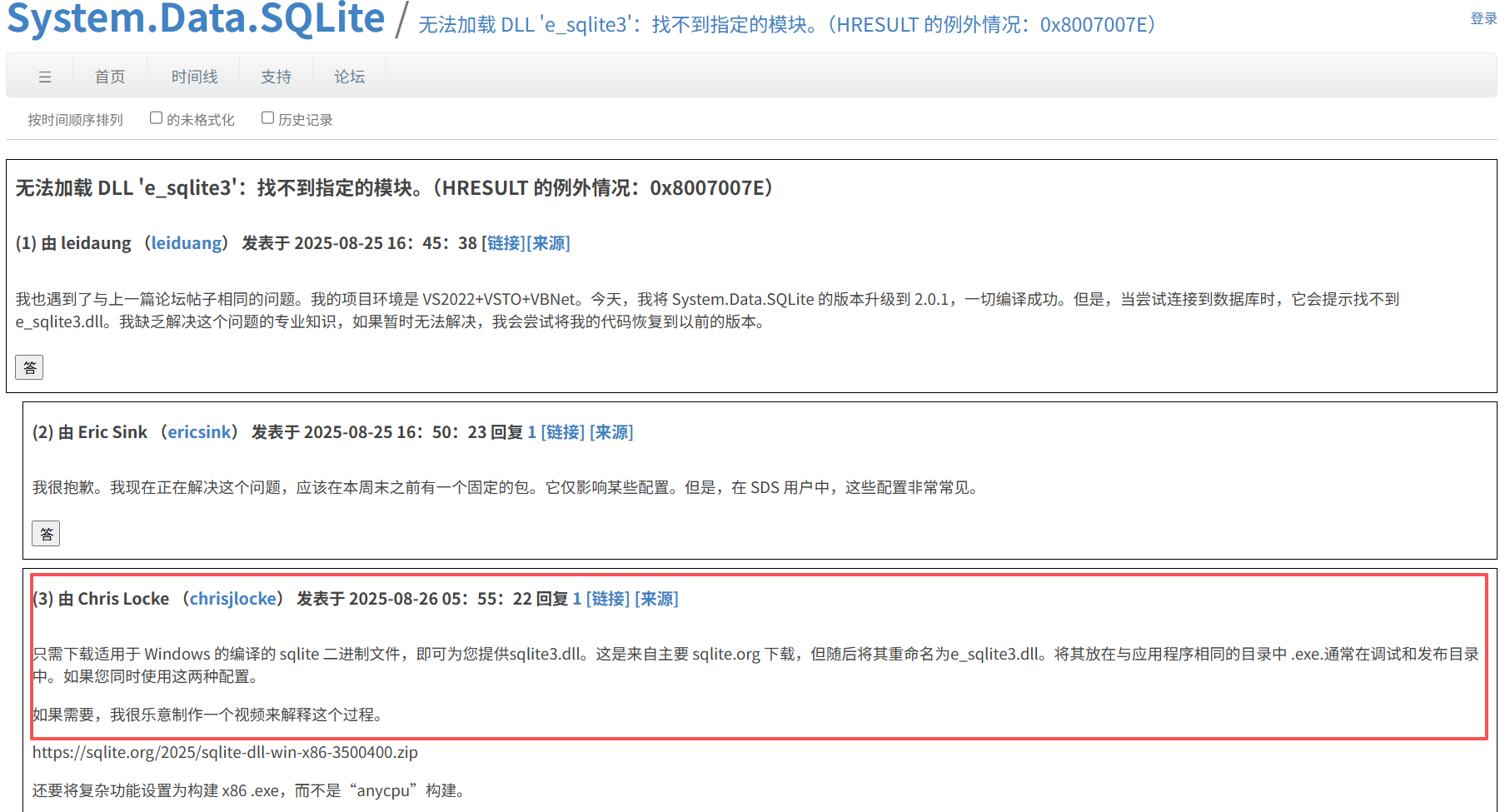Open the 链接 permalink of post (1)
The height and width of the screenshot is (812, 1510).
[503, 243]
